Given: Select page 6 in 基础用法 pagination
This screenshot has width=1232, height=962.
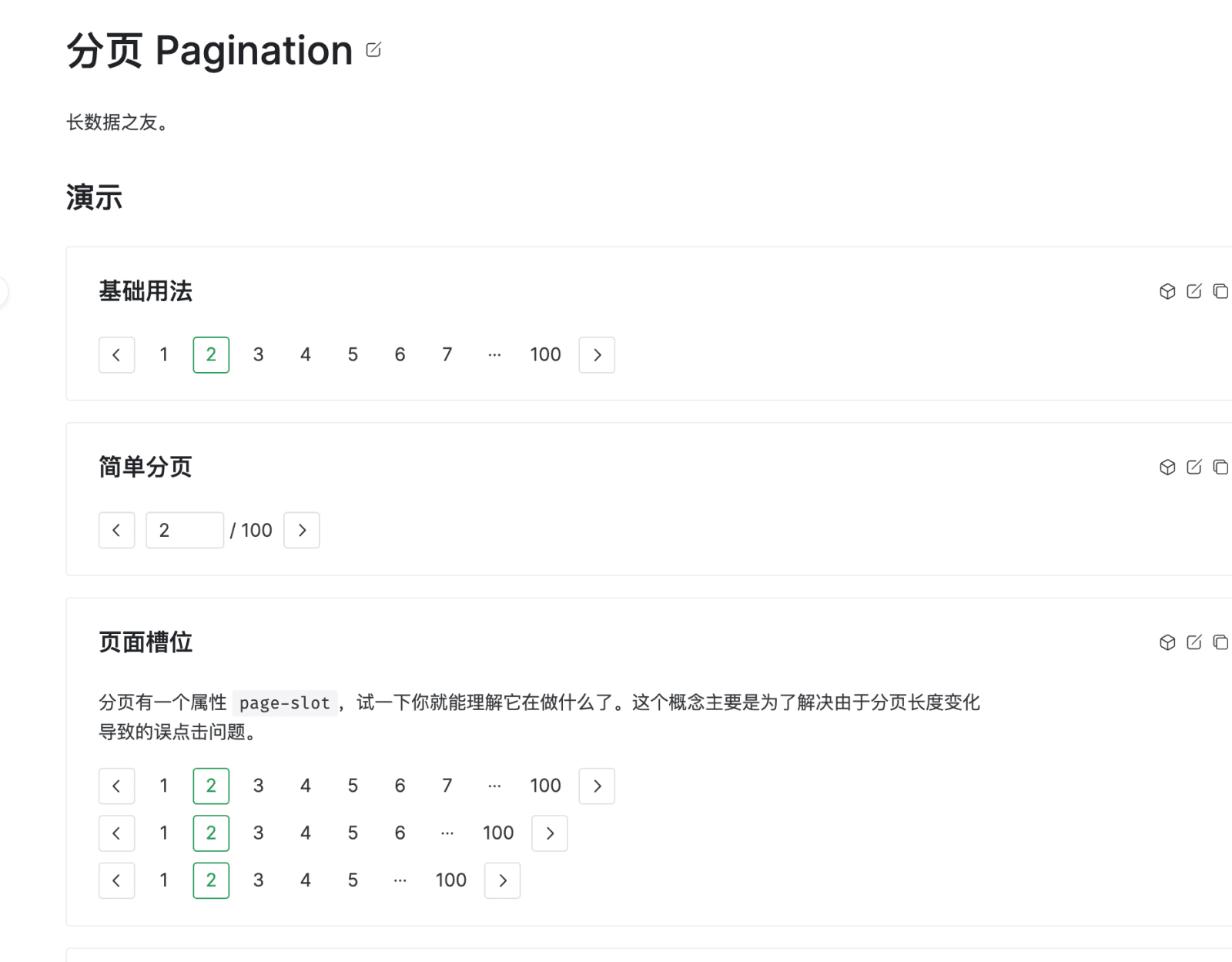Looking at the screenshot, I should pyautogui.click(x=400, y=355).
